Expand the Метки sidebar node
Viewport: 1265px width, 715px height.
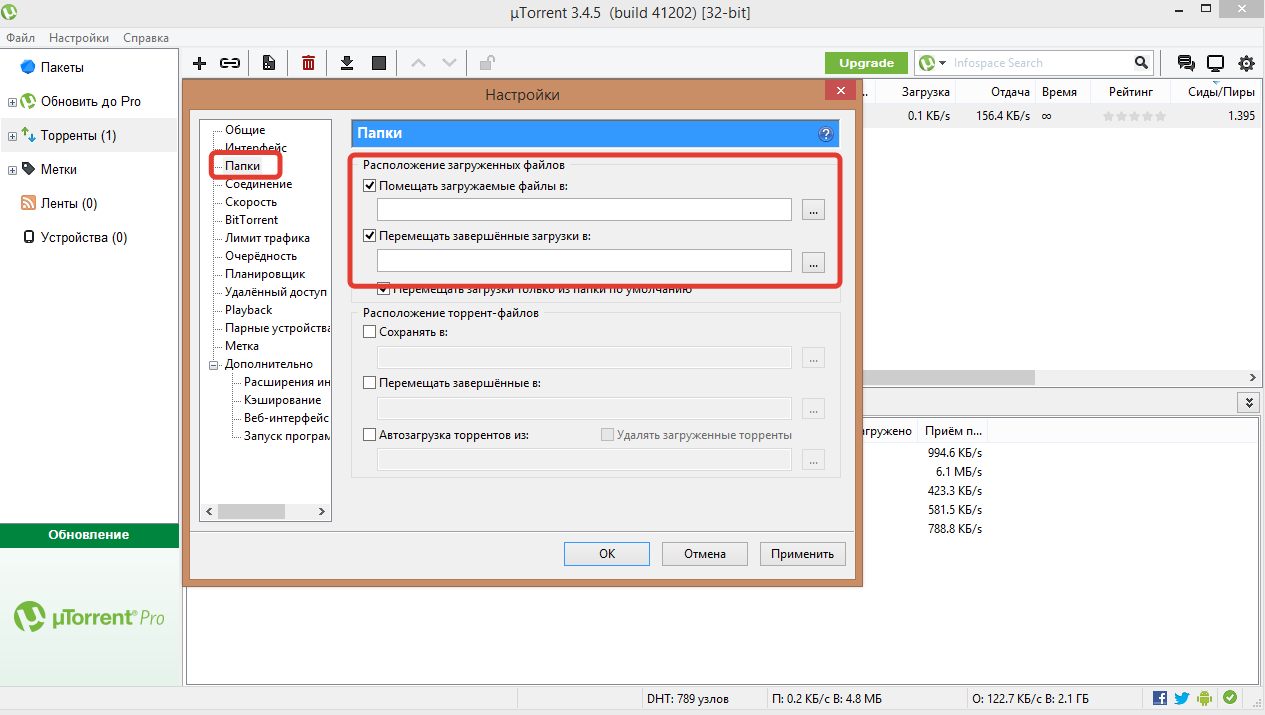[x=12, y=170]
